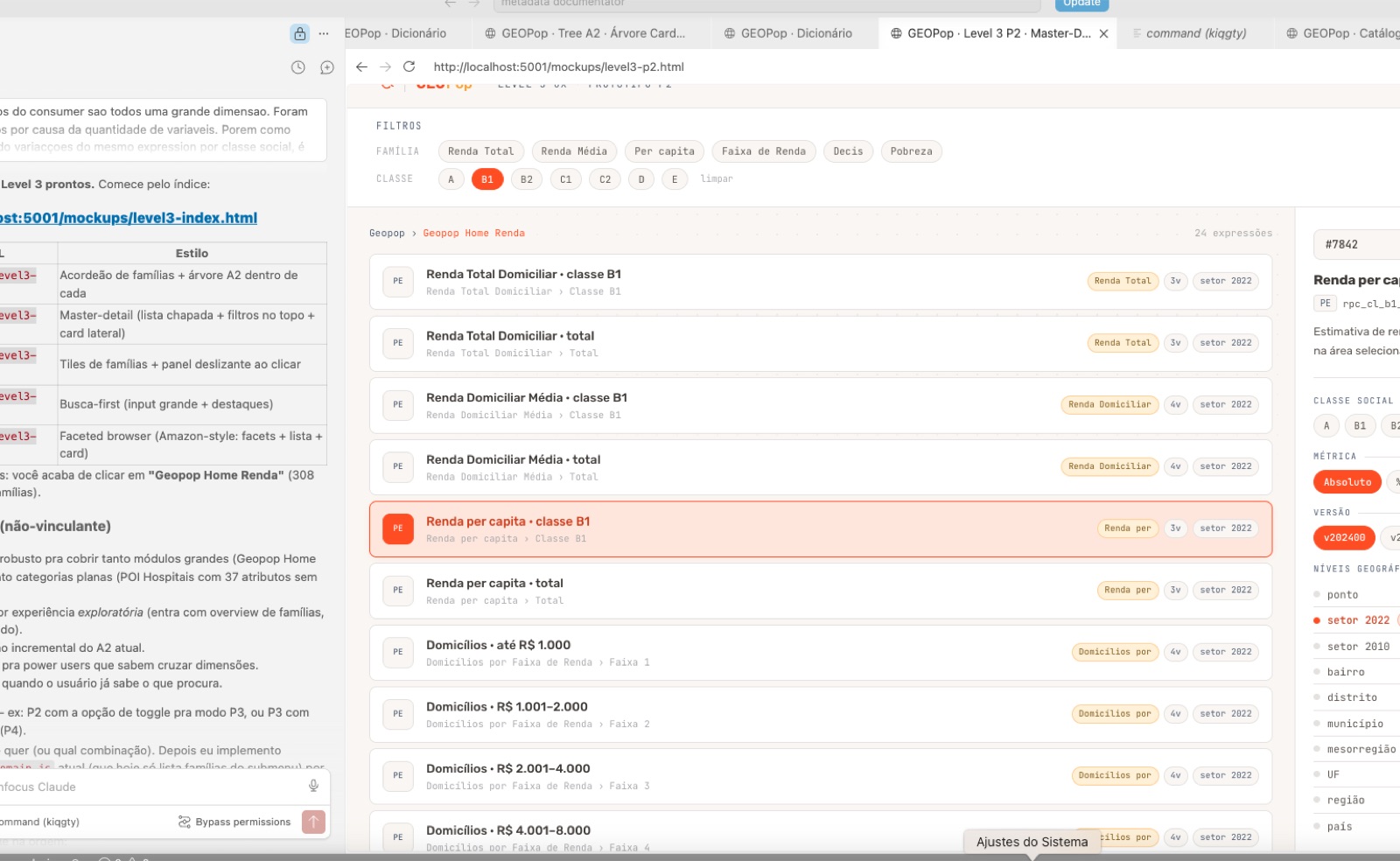Open the level3-index.html link in chat
Image resolution: width=1400 pixels, height=861 pixels.
point(129,218)
